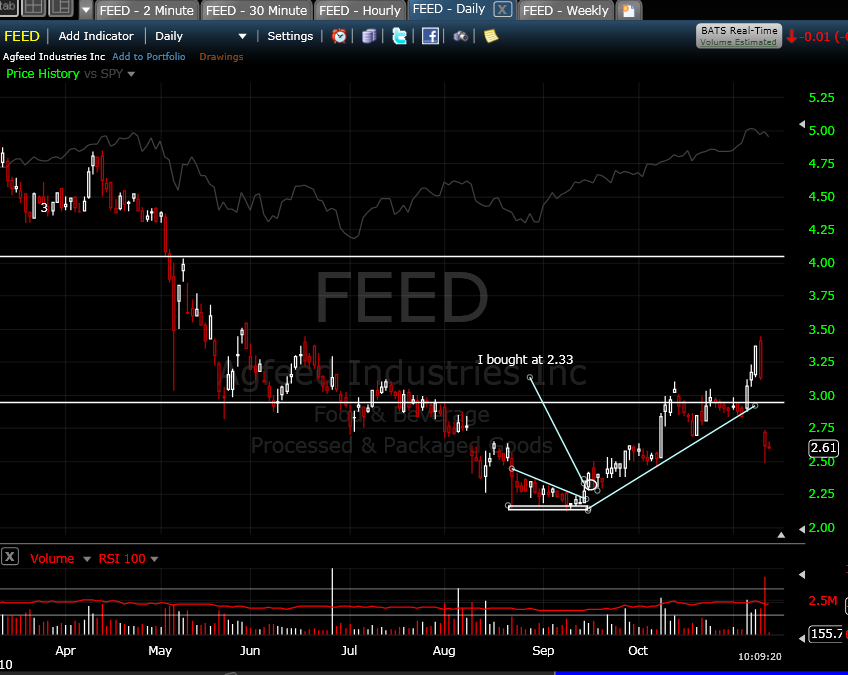The width and height of the screenshot is (848, 675).
Task: Expand the Volume indicator dropdown
Action: pyautogui.click(x=87, y=559)
